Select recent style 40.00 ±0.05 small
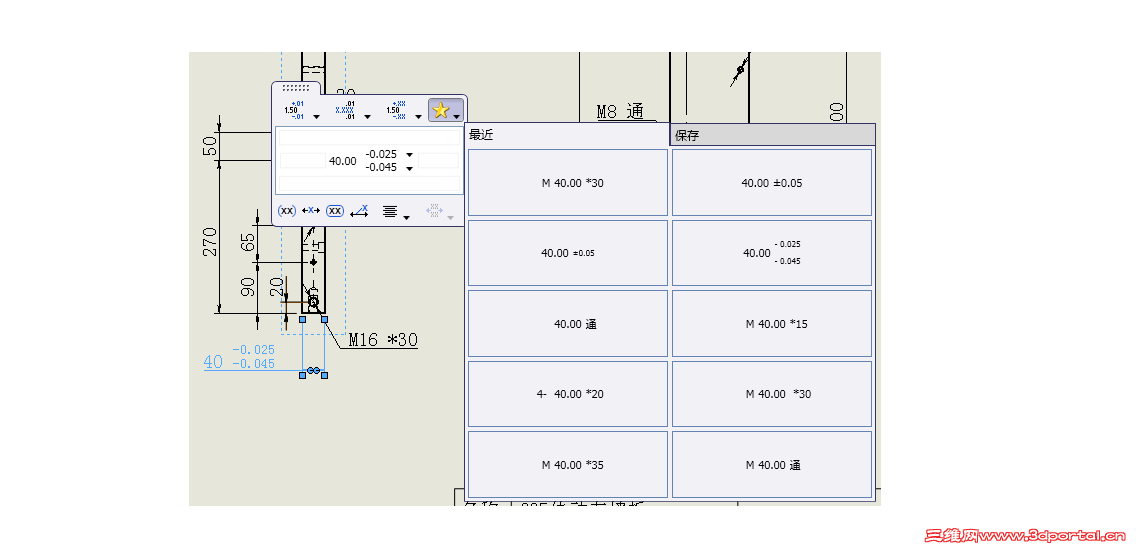Screen dimensions: 1145x549 pyautogui.click(x=568, y=253)
